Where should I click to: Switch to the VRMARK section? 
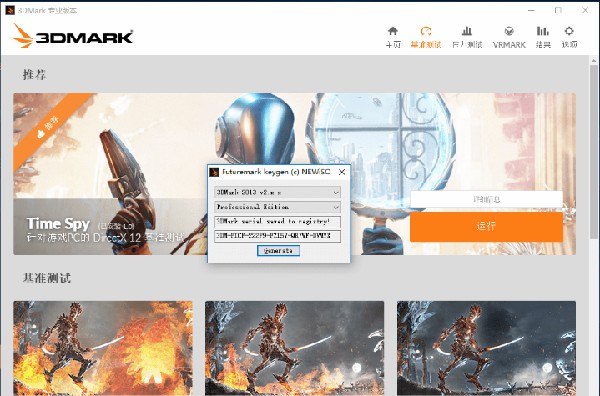pos(509,37)
